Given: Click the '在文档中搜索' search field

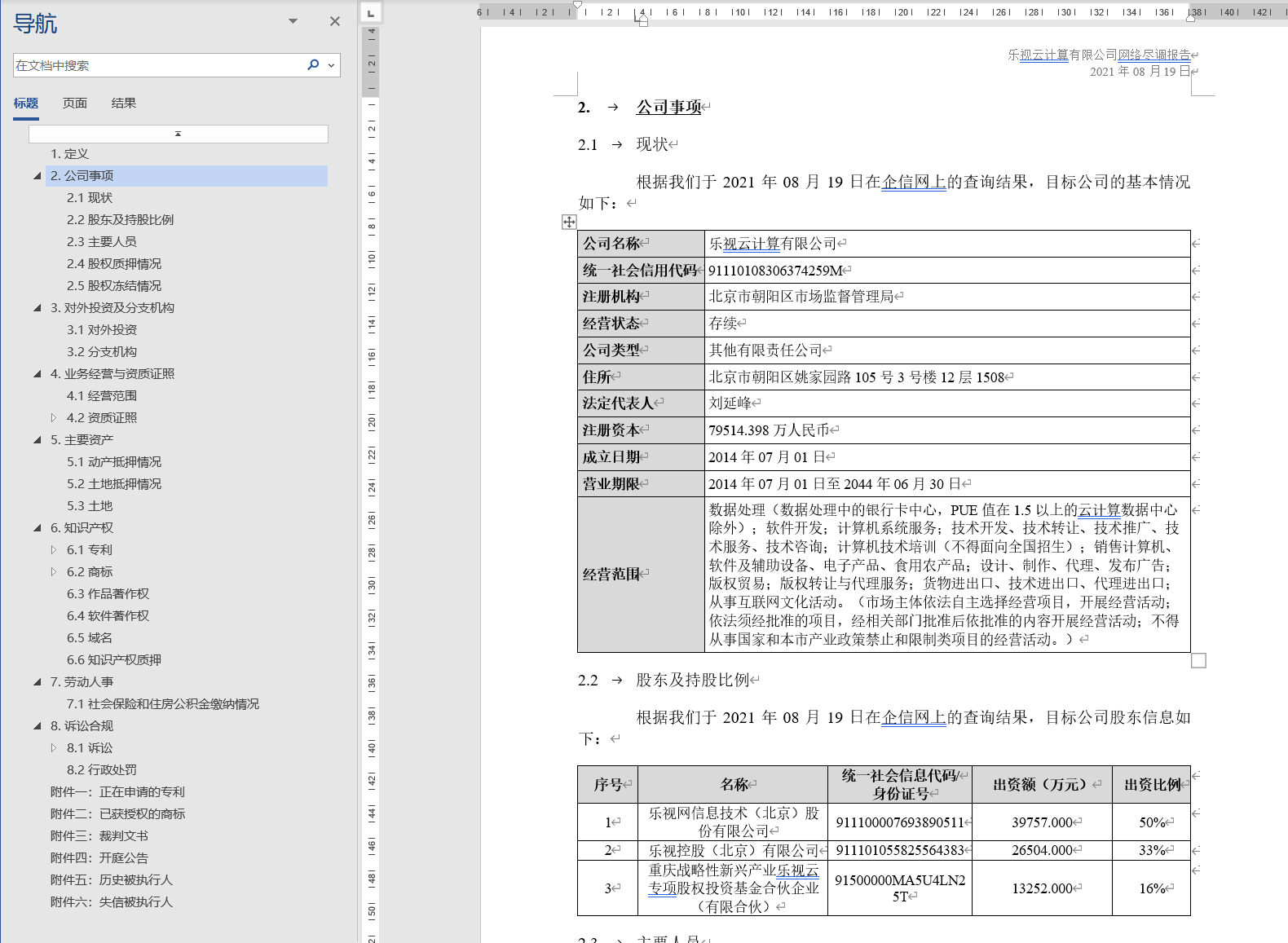Looking at the screenshot, I should coord(155,65).
